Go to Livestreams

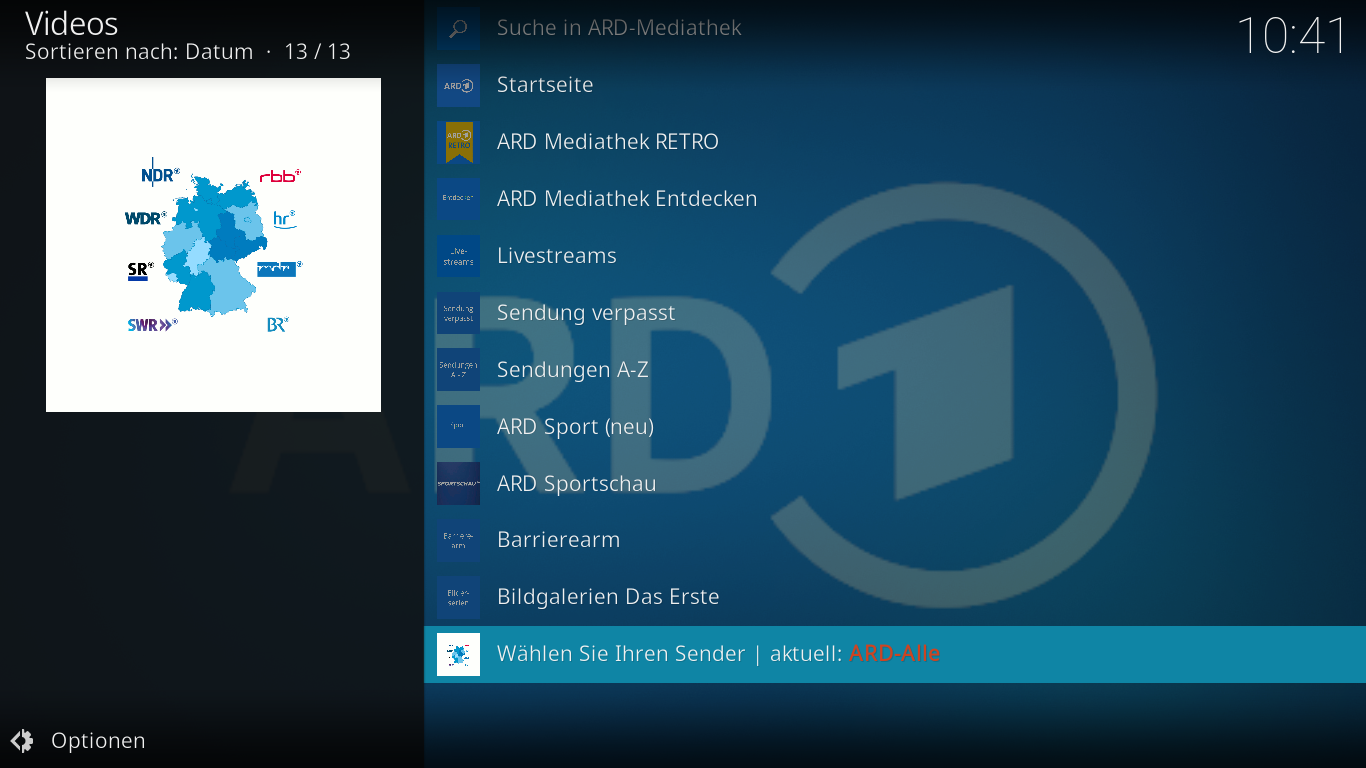pos(895,256)
